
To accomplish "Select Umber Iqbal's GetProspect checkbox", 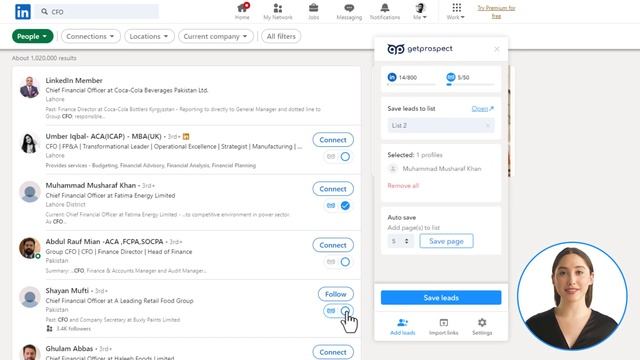I will 345,157.
